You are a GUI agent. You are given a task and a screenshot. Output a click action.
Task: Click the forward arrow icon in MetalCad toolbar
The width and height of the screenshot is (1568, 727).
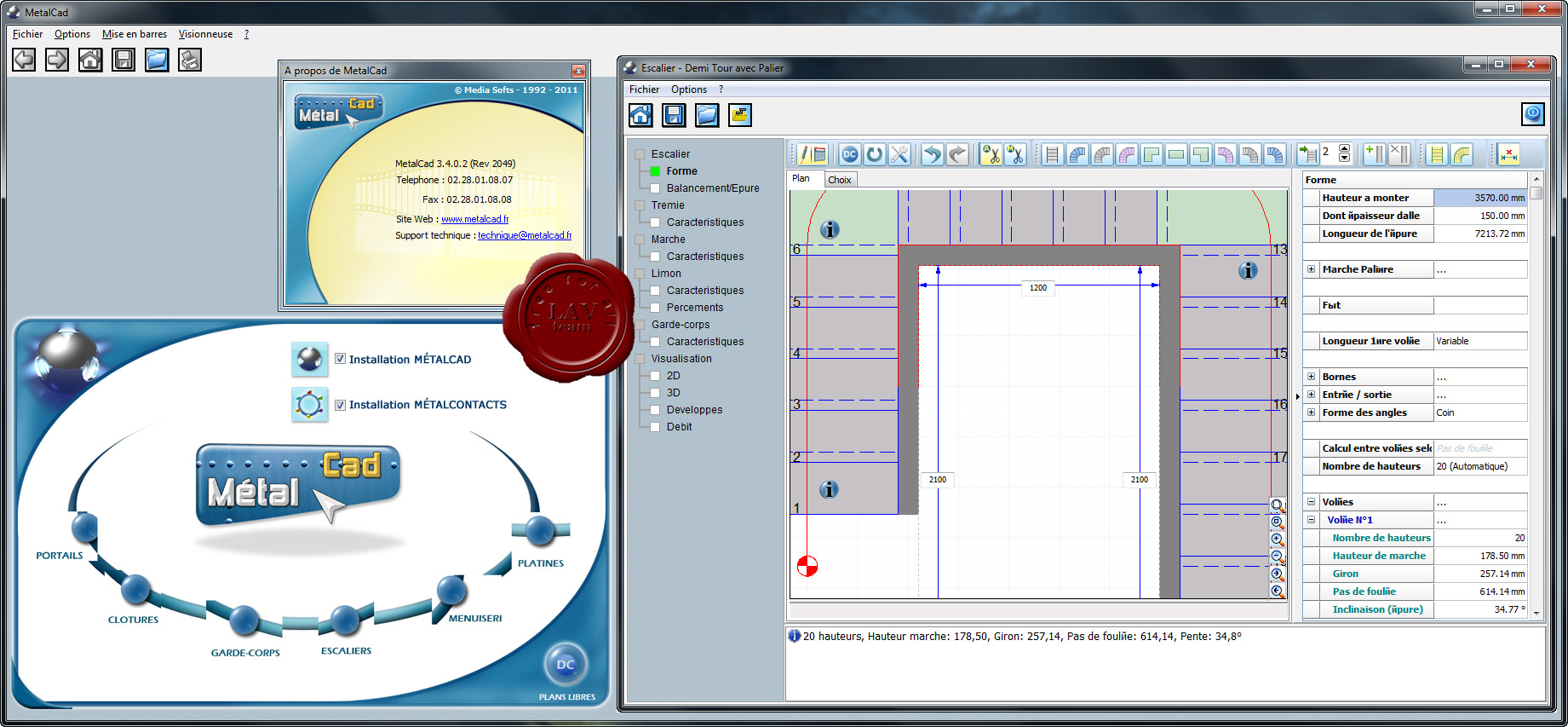pyautogui.click(x=57, y=60)
